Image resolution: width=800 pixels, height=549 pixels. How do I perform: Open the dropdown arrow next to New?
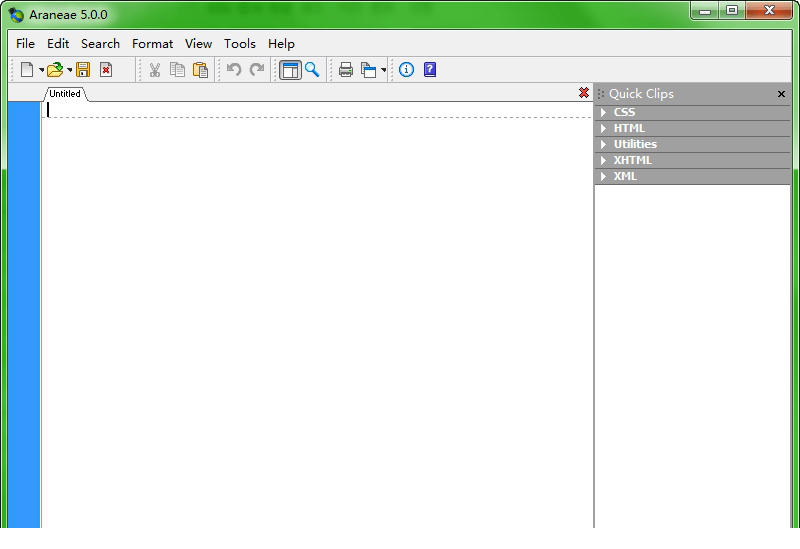42,71
